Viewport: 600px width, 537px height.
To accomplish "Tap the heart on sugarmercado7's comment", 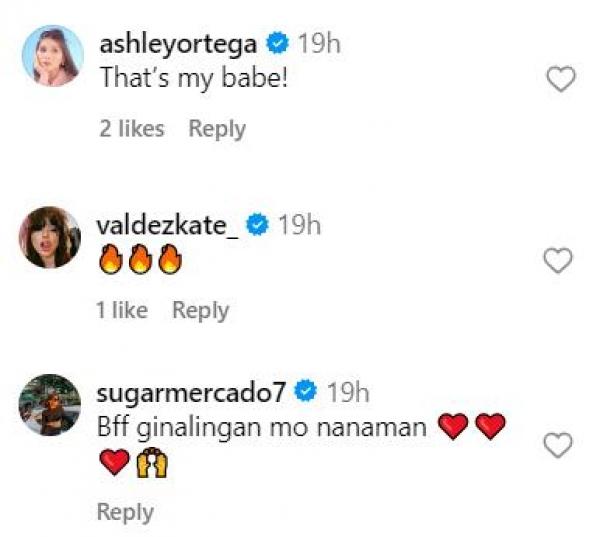I will 557,444.
